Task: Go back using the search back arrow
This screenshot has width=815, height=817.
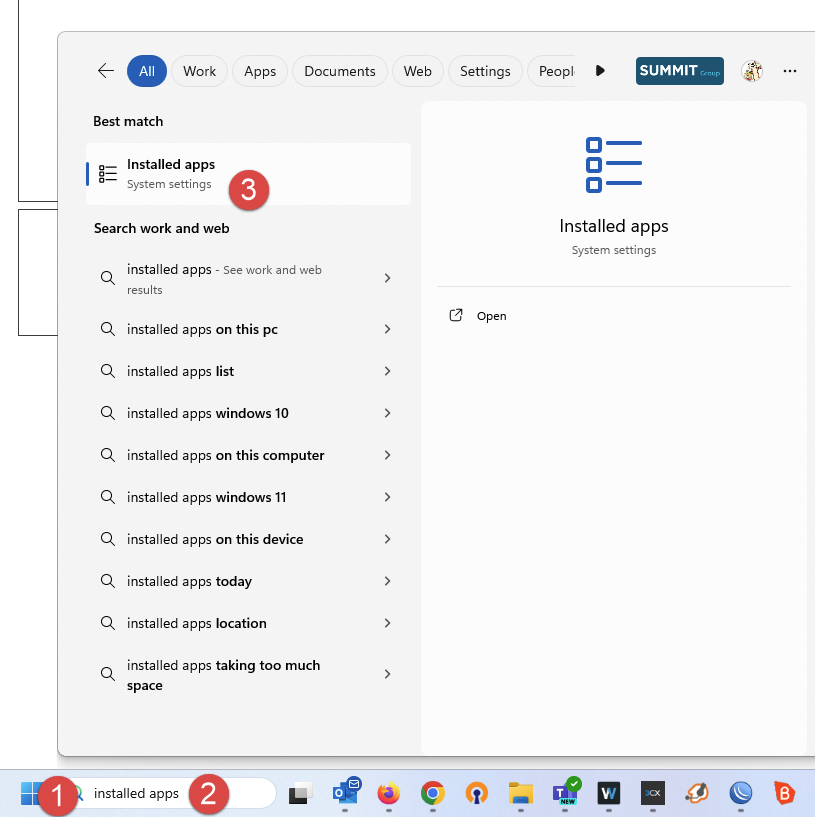Action: [x=105, y=71]
